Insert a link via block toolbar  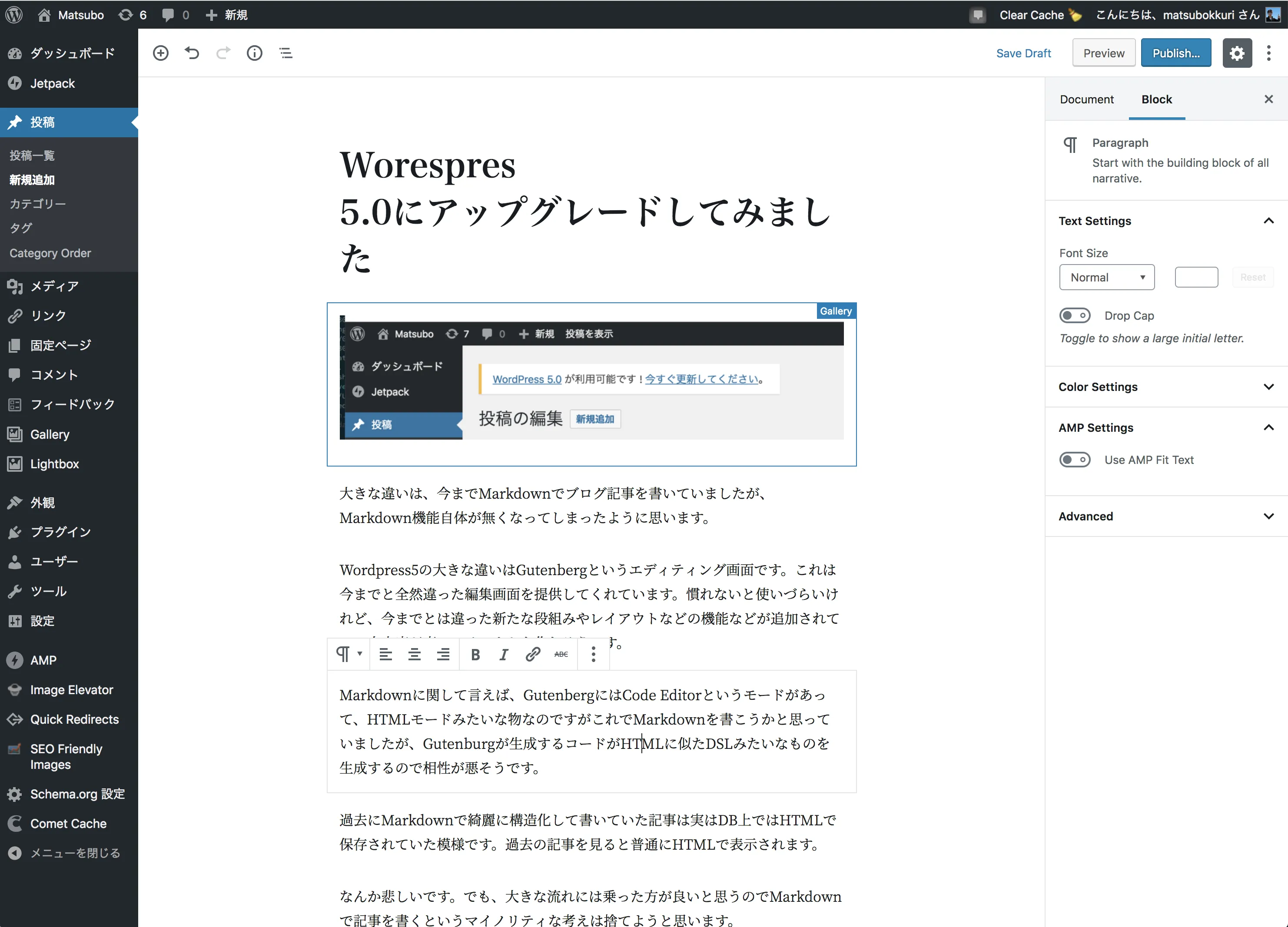[532, 655]
